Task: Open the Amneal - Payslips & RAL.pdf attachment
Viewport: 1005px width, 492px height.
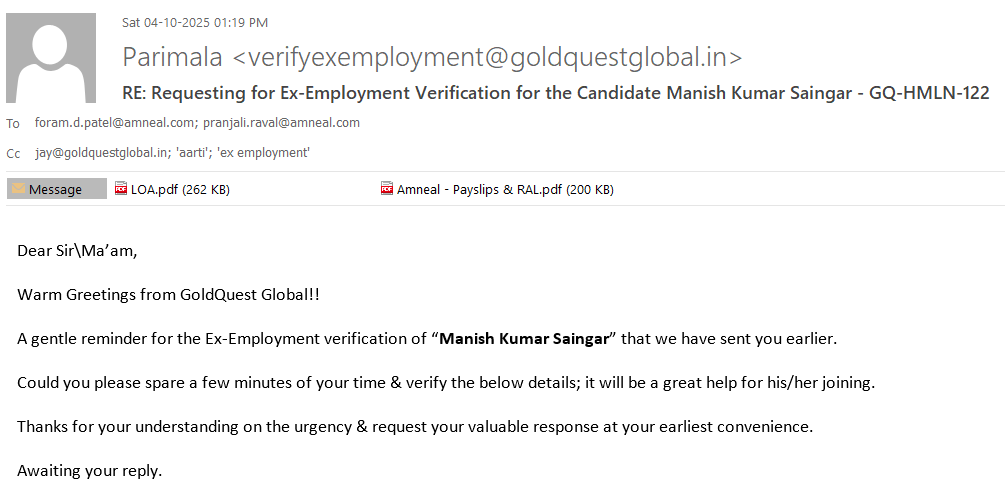Action: pos(505,189)
